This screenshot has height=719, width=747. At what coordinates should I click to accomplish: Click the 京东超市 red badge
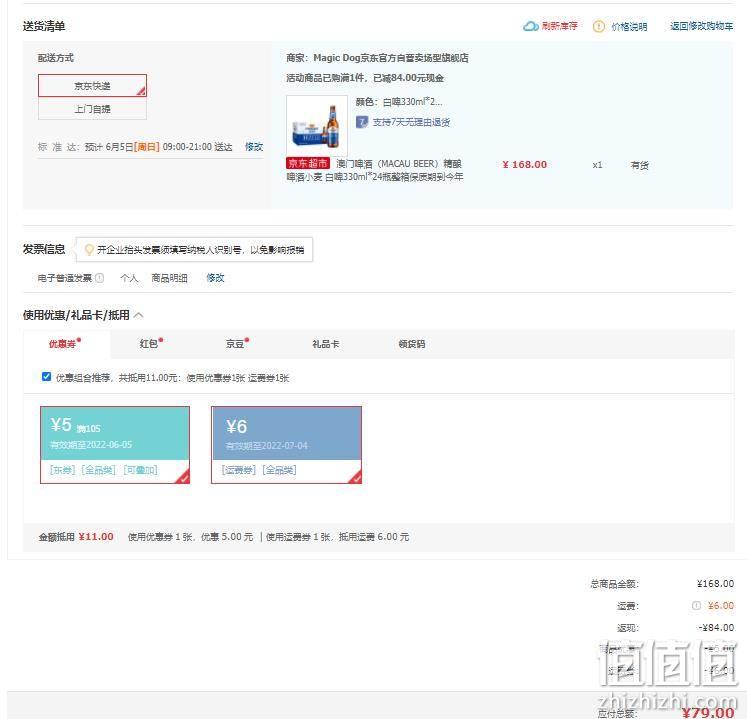click(308, 163)
